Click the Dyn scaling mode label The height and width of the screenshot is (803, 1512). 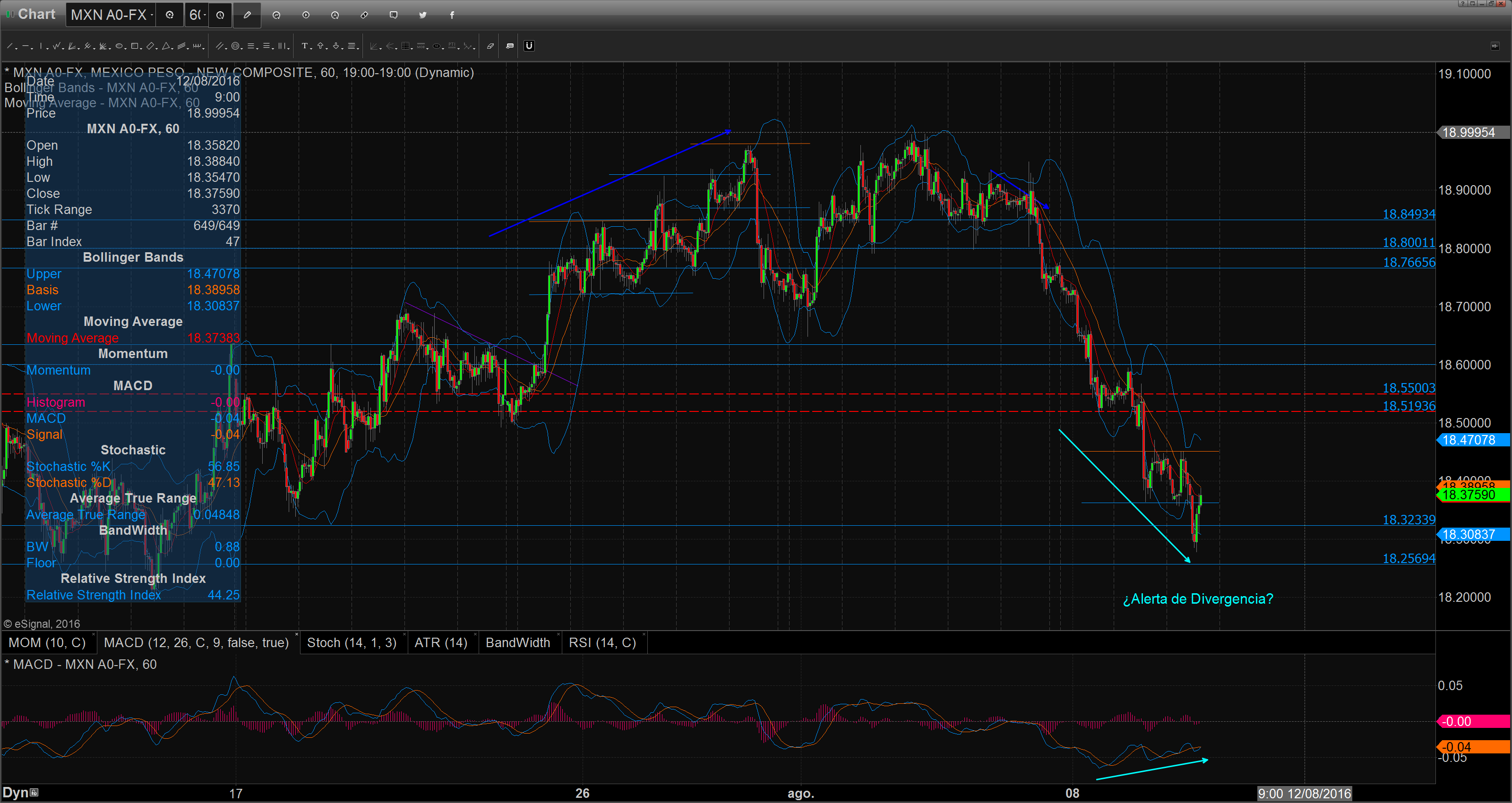click(x=16, y=793)
